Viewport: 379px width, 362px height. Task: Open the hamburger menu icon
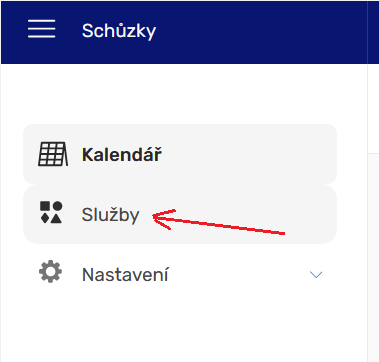click(42, 29)
